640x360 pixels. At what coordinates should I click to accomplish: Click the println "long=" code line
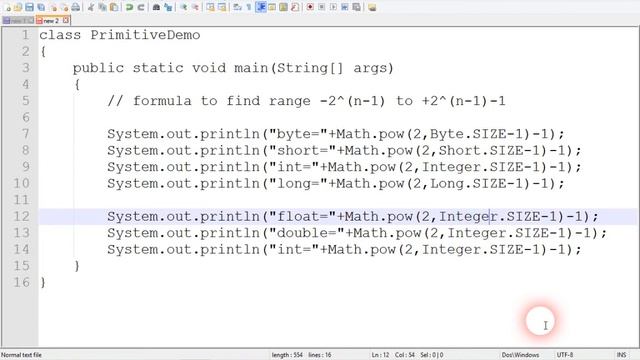pos(336,184)
